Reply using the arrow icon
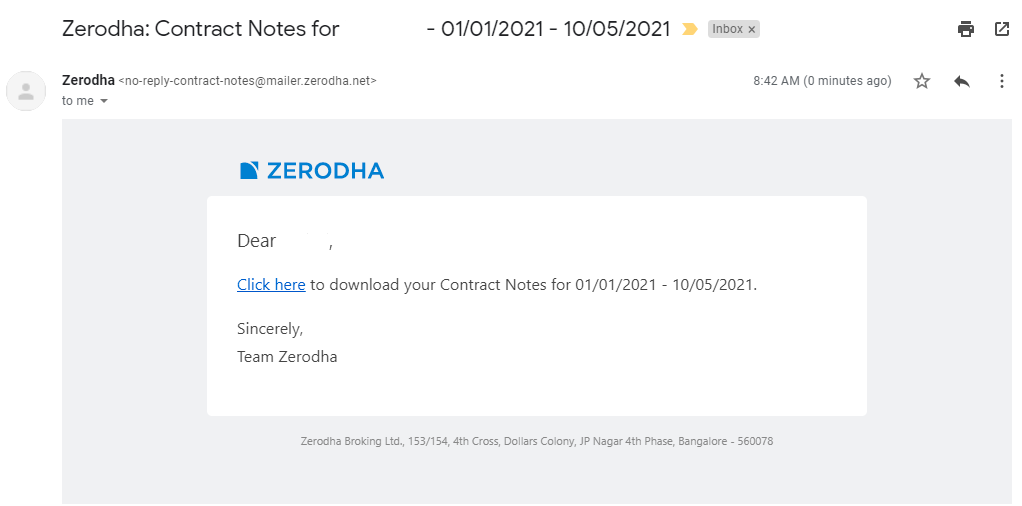1022x506 pixels. 962,82
